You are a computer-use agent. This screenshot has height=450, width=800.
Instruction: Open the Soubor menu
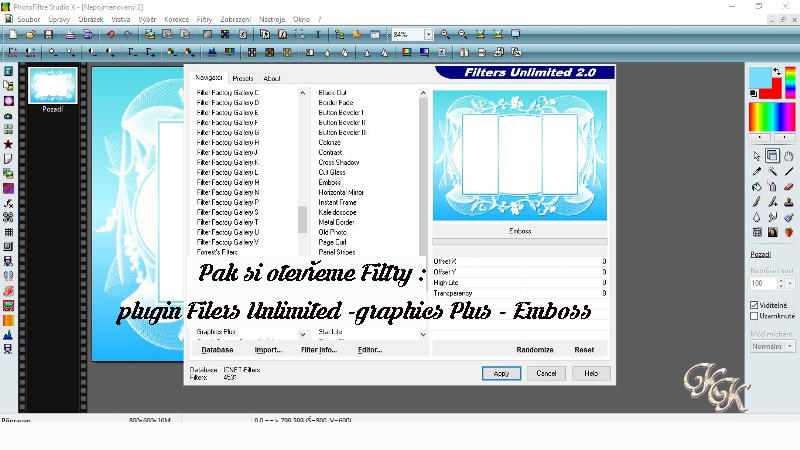coord(29,19)
